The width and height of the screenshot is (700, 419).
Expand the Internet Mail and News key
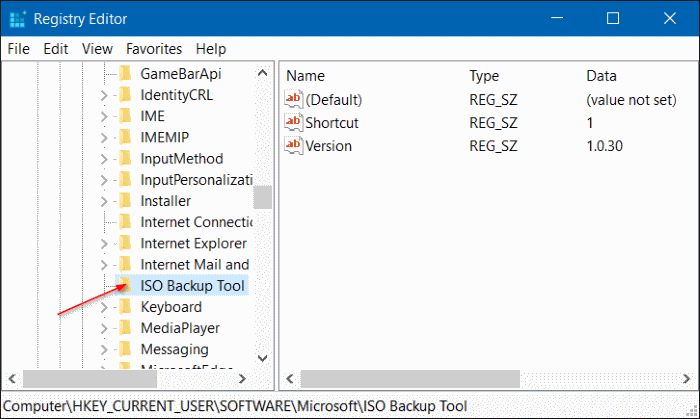(x=104, y=265)
